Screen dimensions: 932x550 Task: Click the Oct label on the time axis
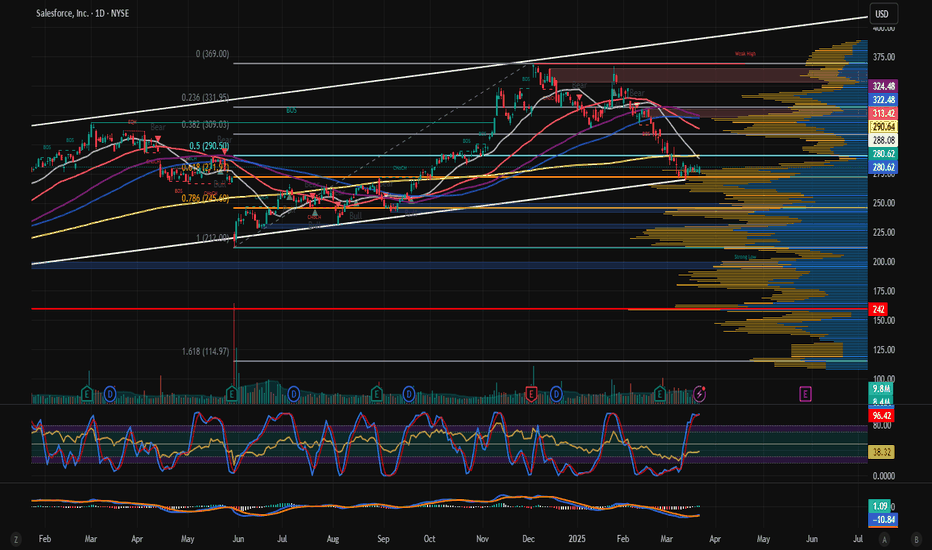(x=429, y=539)
